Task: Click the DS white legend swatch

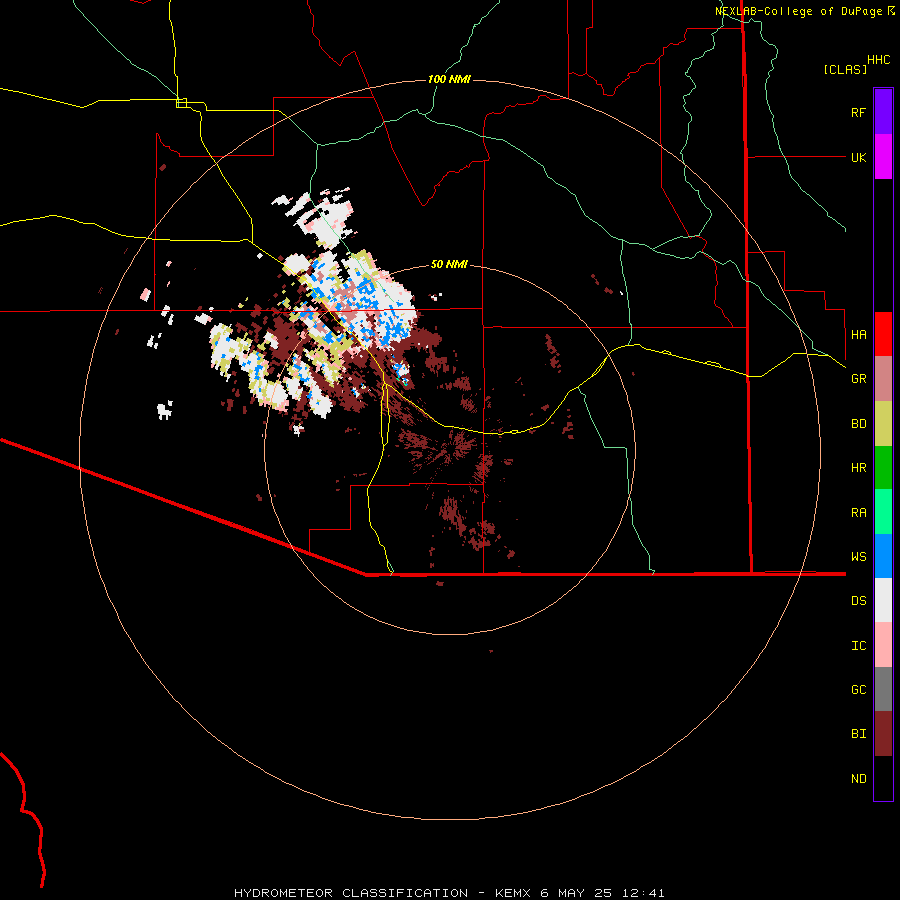Action: tap(883, 600)
